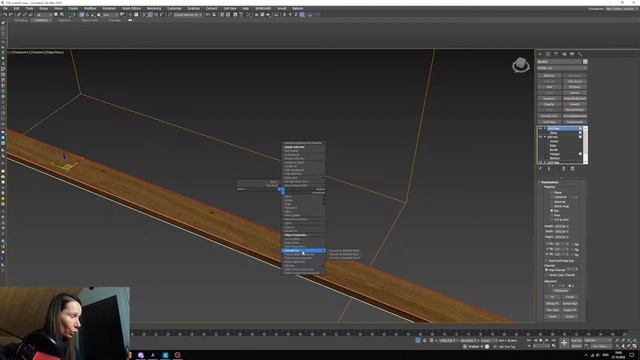Viewport: 640px width, 360px height.
Task: Activate the Select and Link tool
Action: point(19,15)
